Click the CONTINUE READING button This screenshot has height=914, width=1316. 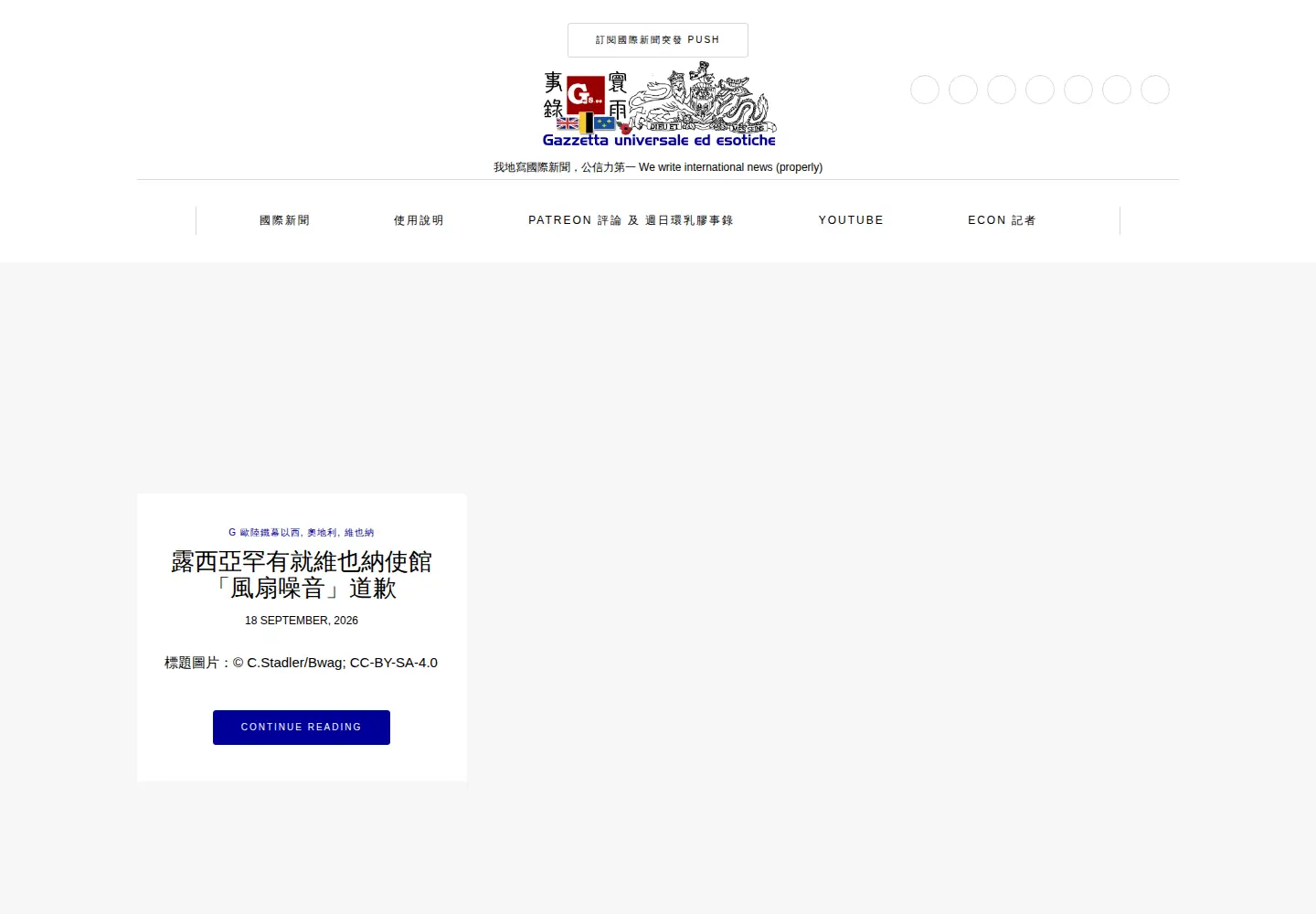302,728
